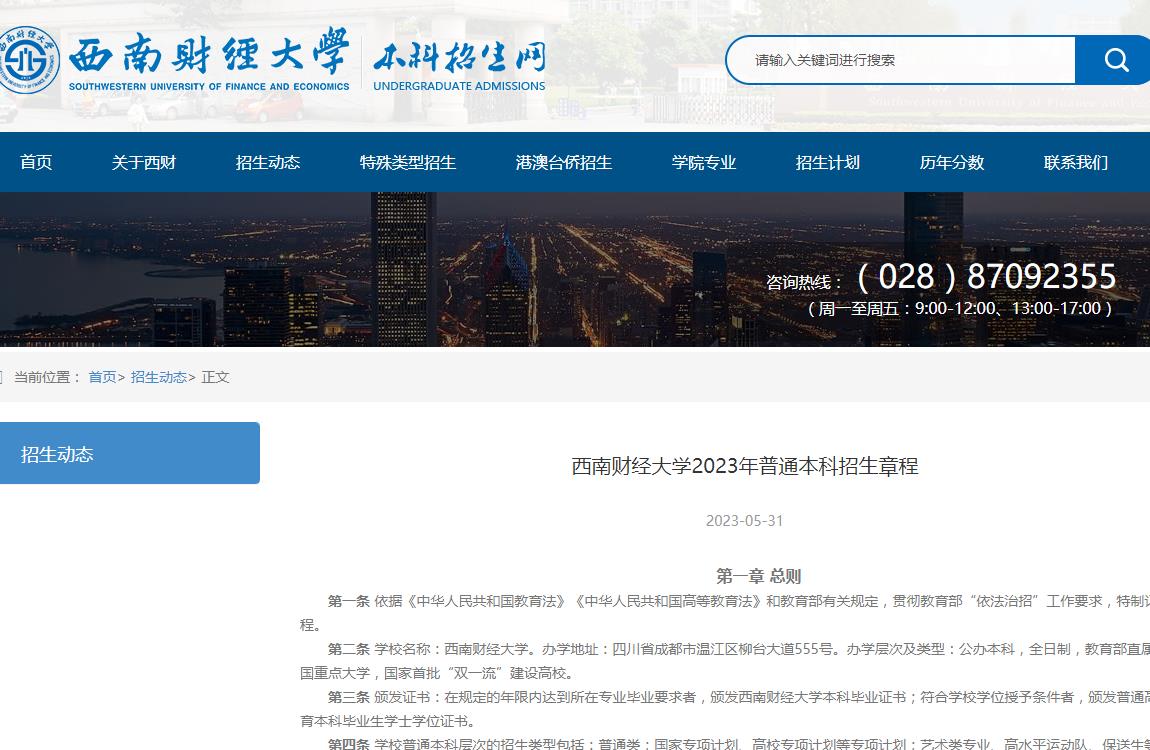
Task: Click the 正文 breadcrumb text
Action: [x=216, y=377]
